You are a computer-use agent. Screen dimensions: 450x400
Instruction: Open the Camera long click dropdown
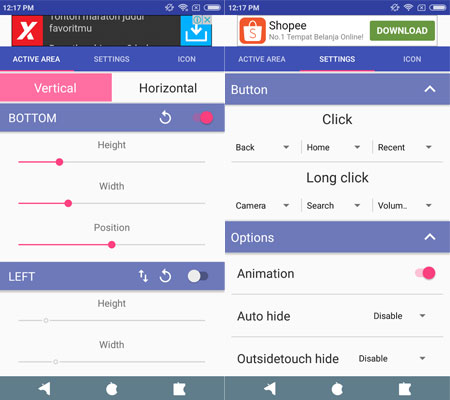click(x=262, y=205)
